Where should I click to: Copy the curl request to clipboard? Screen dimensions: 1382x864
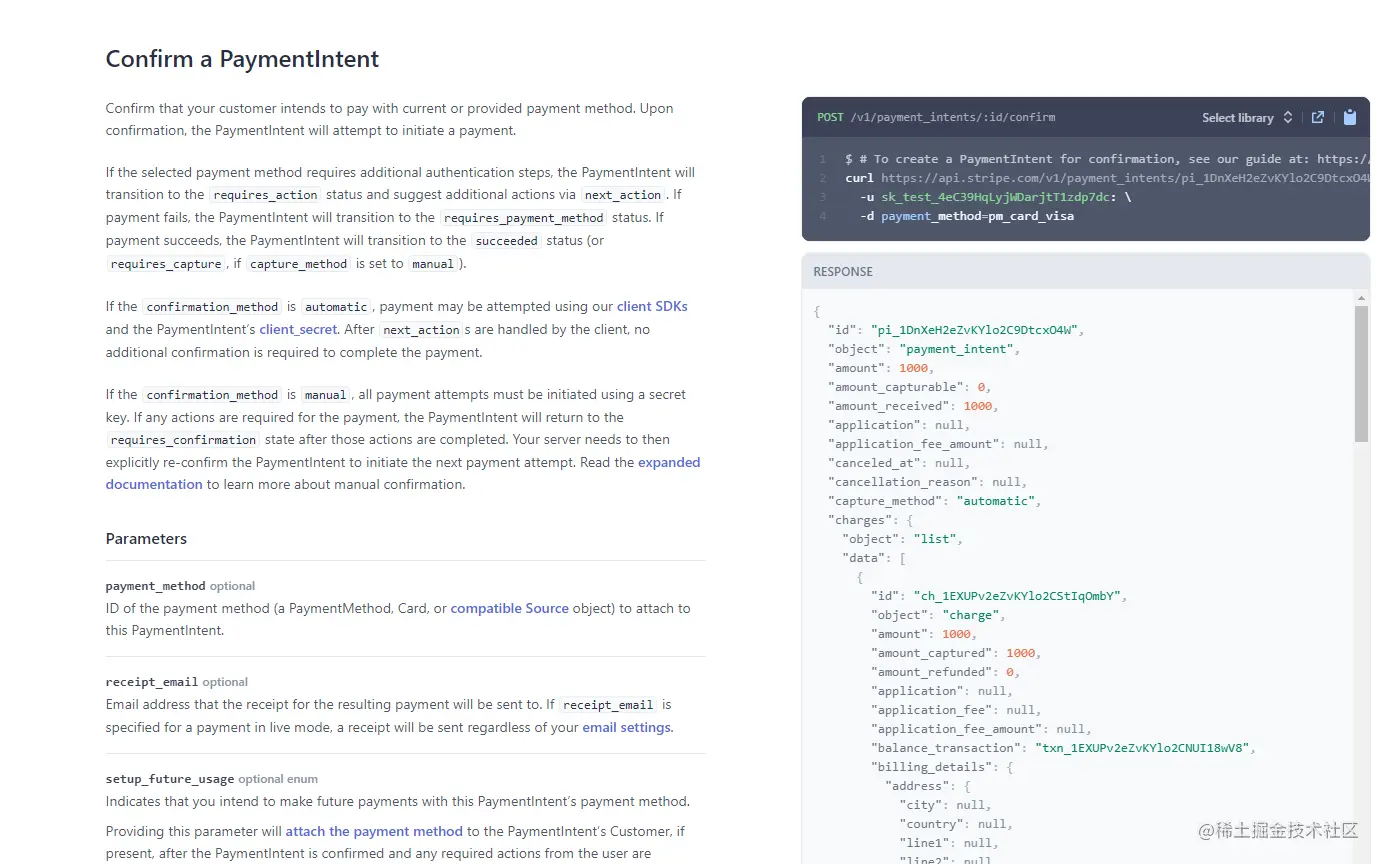point(1349,117)
